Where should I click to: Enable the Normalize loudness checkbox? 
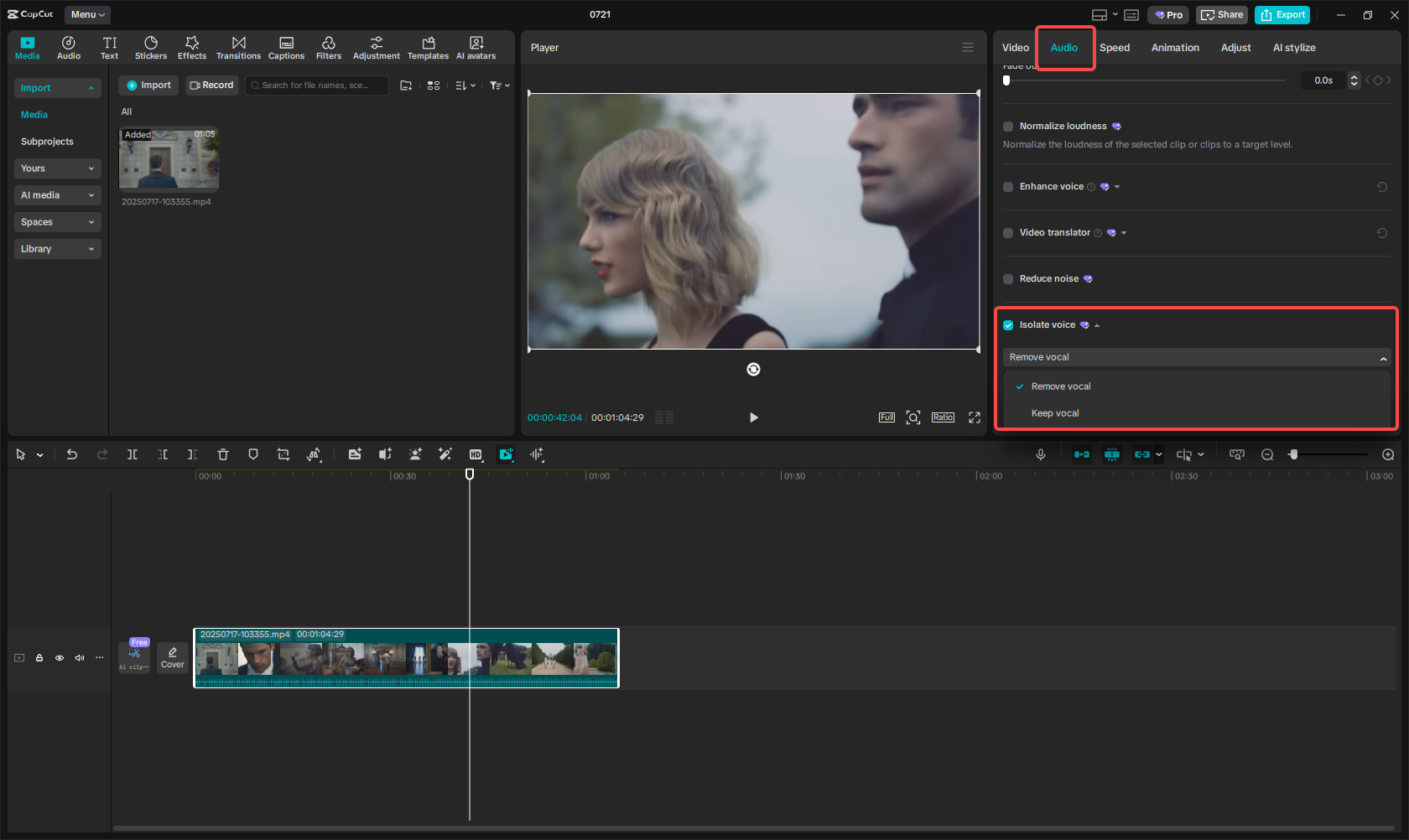click(x=1007, y=126)
